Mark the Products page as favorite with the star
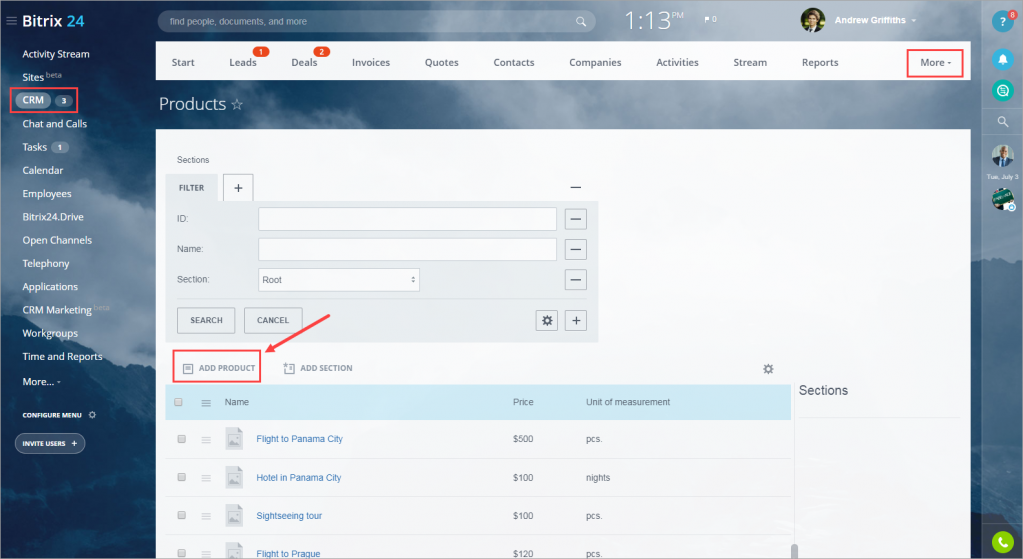The height and width of the screenshot is (559, 1023). 237,104
